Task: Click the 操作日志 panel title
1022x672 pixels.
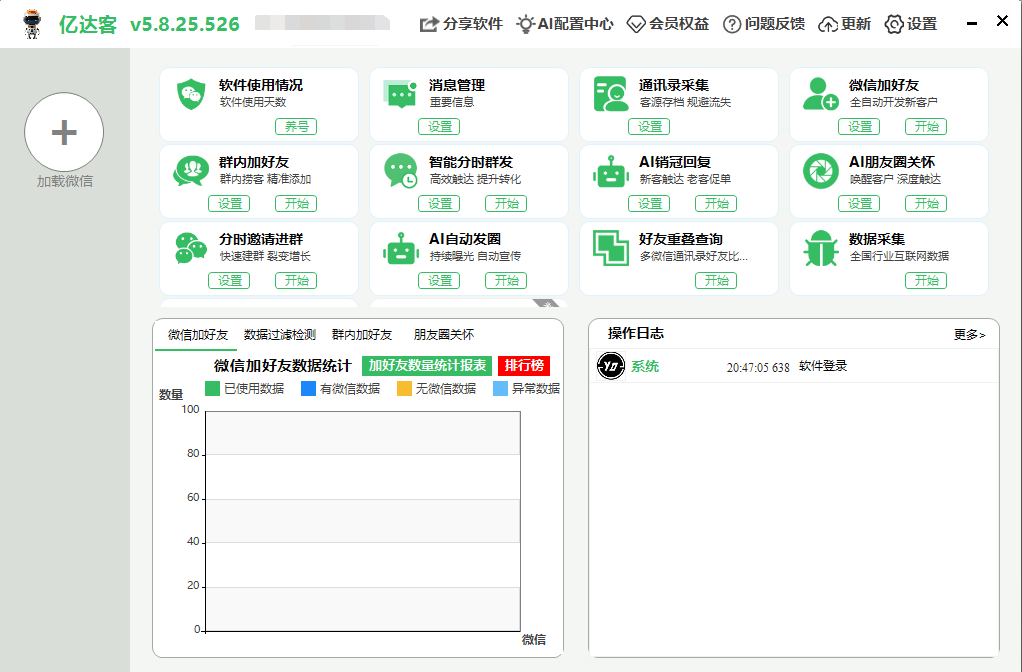Action: click(635, 333)
